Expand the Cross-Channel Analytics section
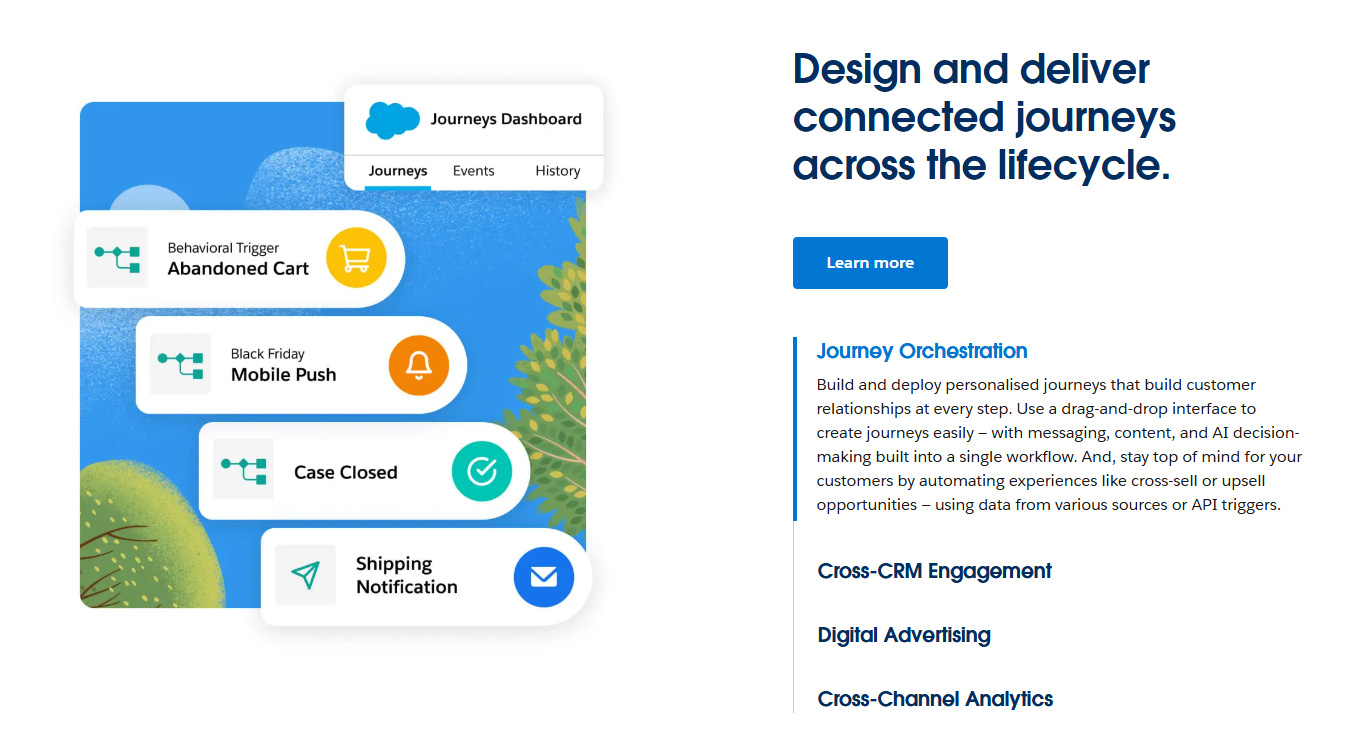 point(935,699)
